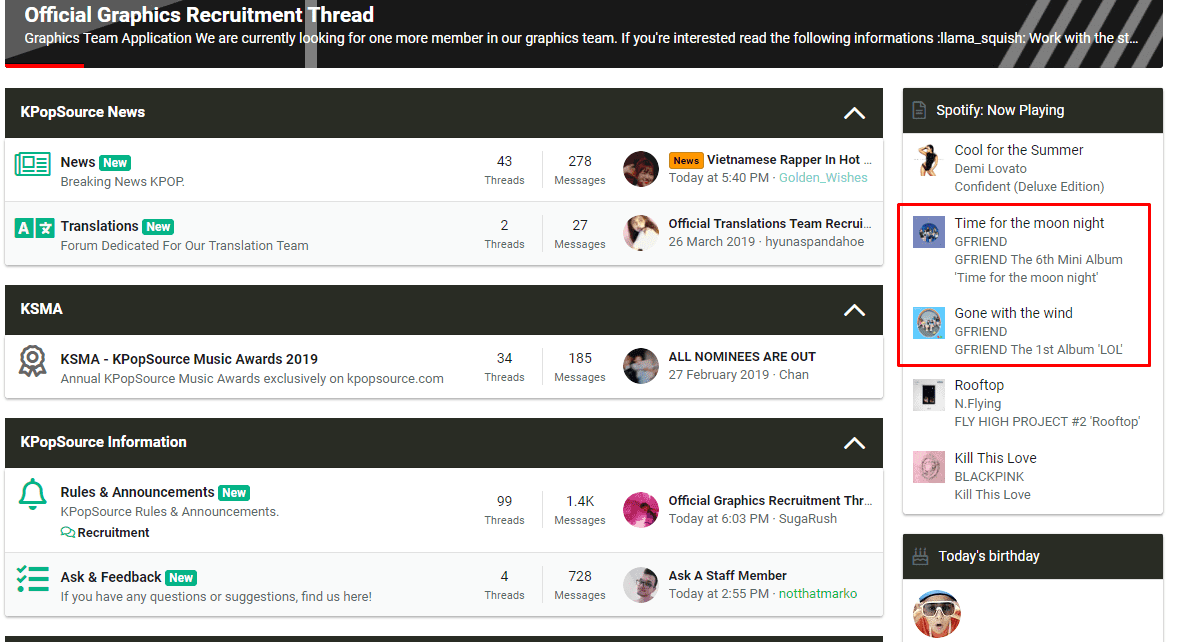The image size is (1183, 642).
Task: Click the featured slider red progress bar
Action: point(45,66)
